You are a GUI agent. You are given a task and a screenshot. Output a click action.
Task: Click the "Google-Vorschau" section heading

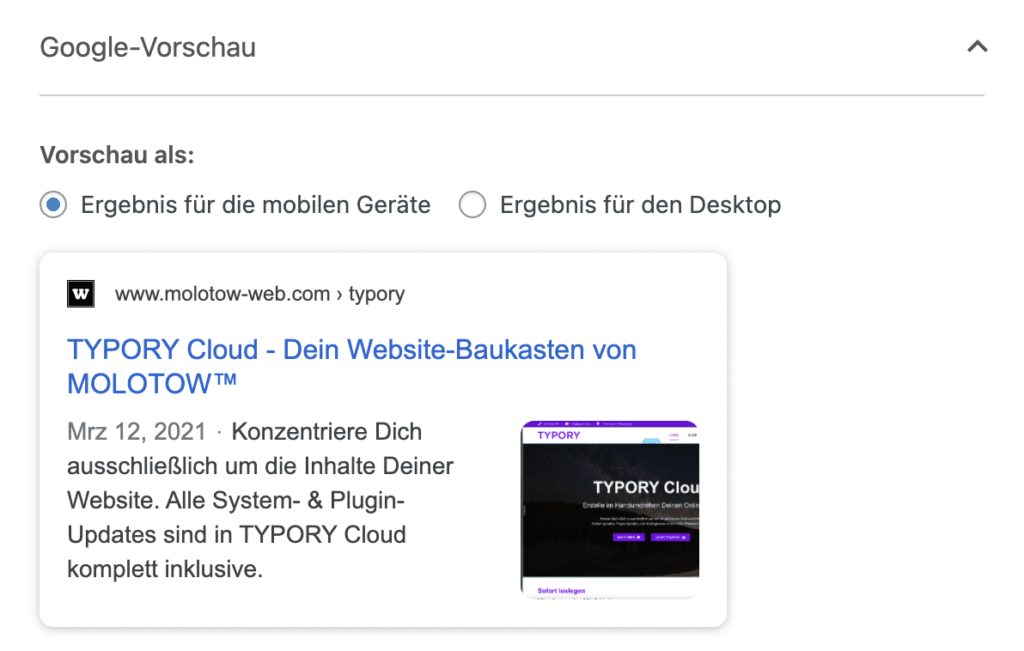(148, 46)
